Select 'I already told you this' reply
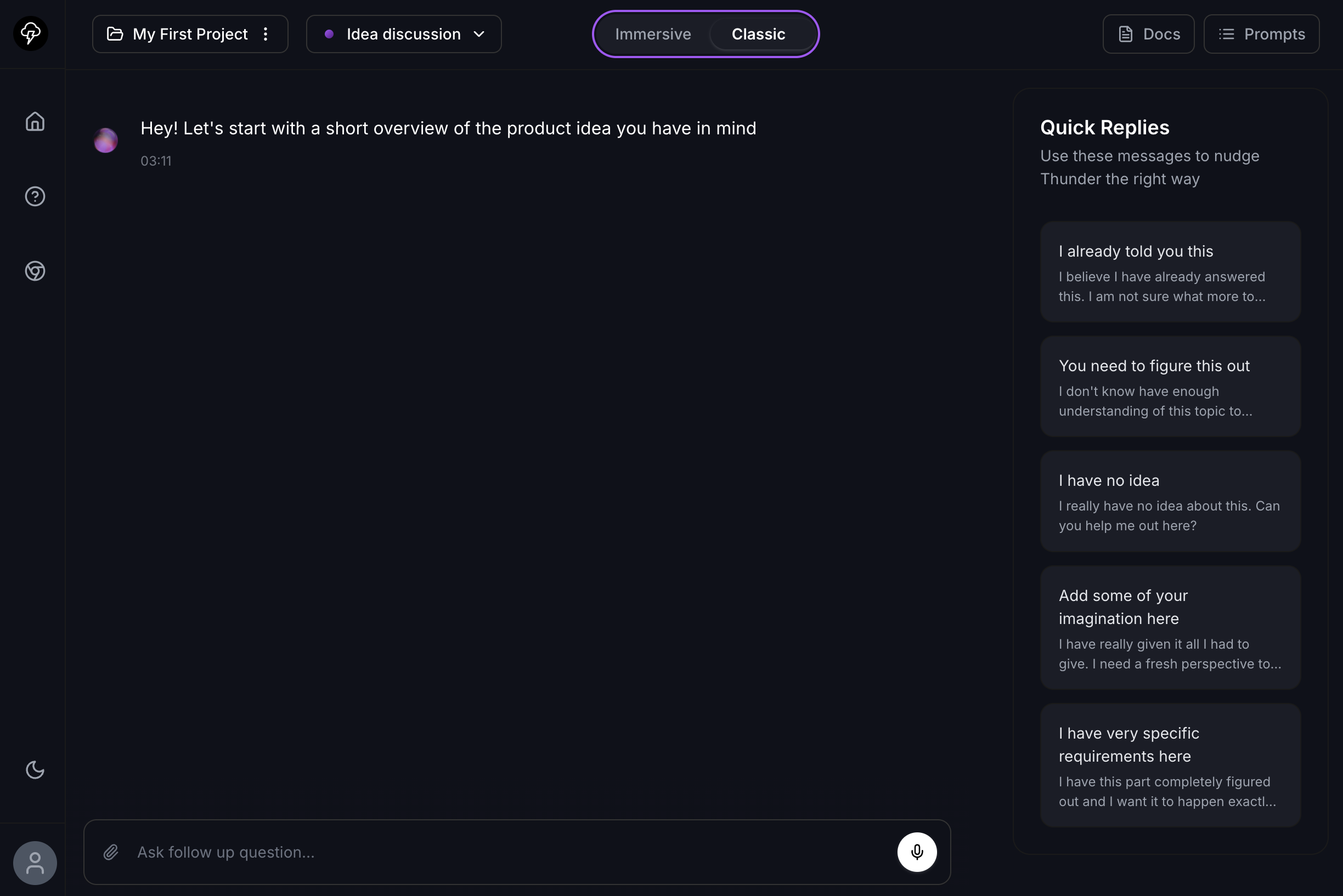Screen dimensions: 1343x896 1170,272
